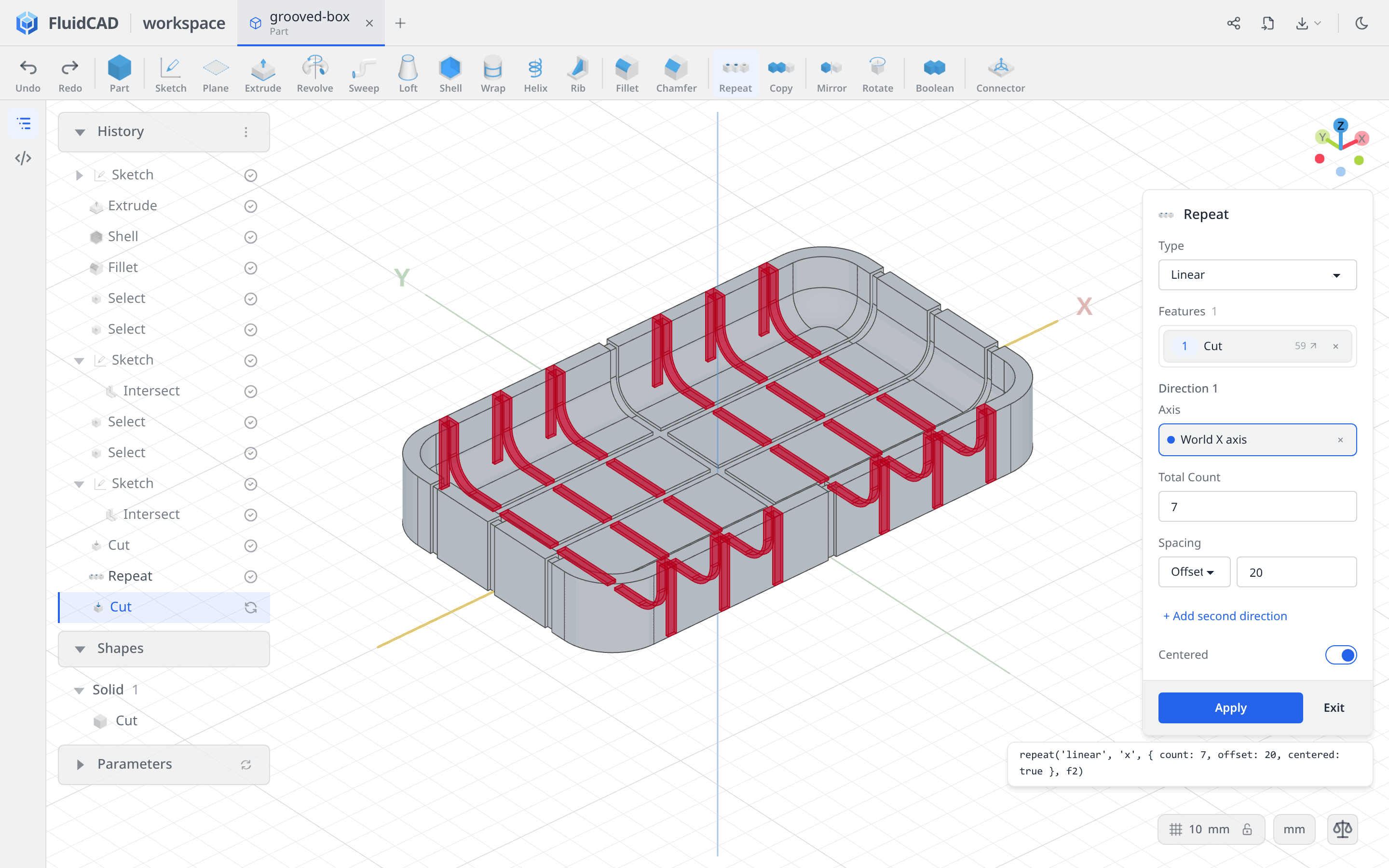Open the mass properties scale icon
The image size is (1389, 868).
[1342, 829]
